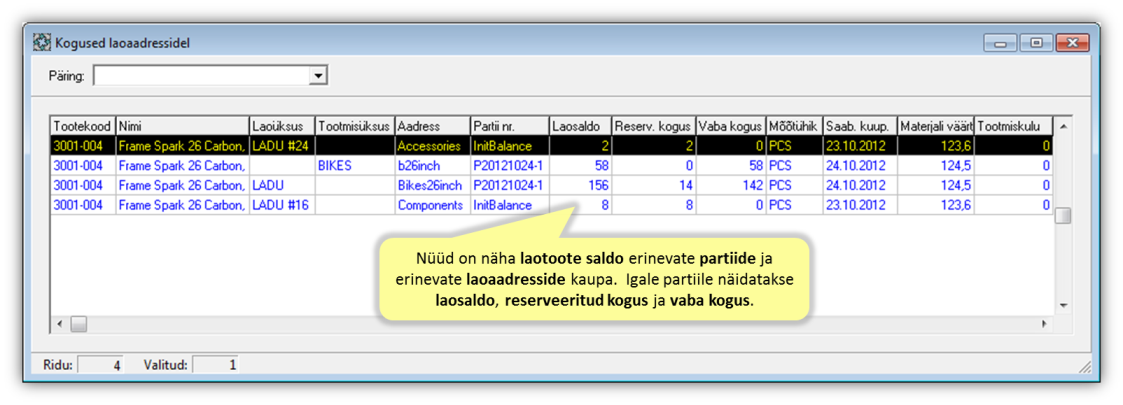Click the Reserv. kogus column header

653,125
